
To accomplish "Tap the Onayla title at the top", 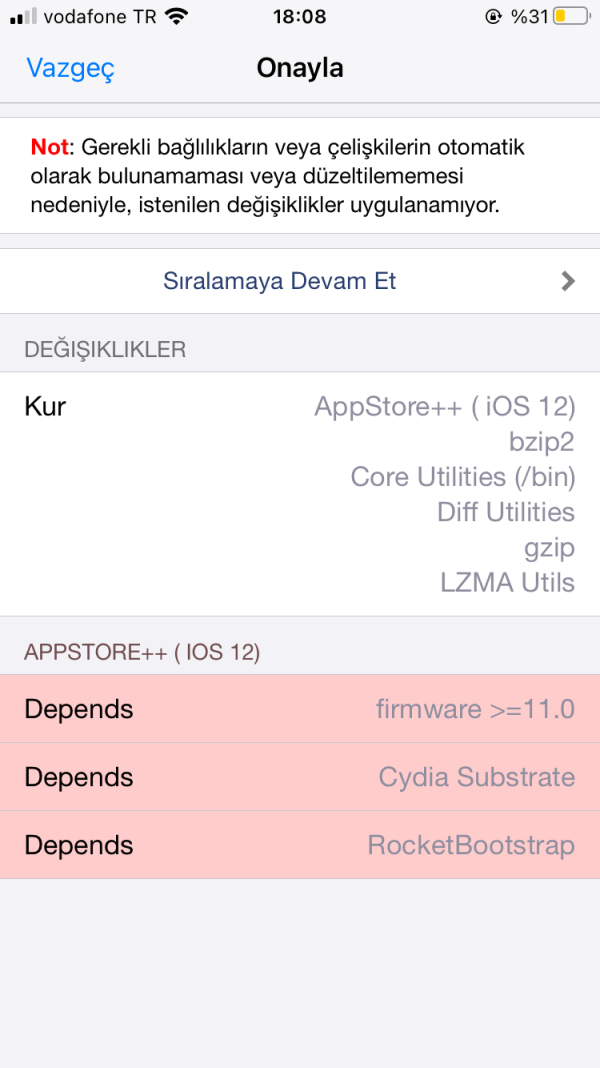I will [300, 68].
